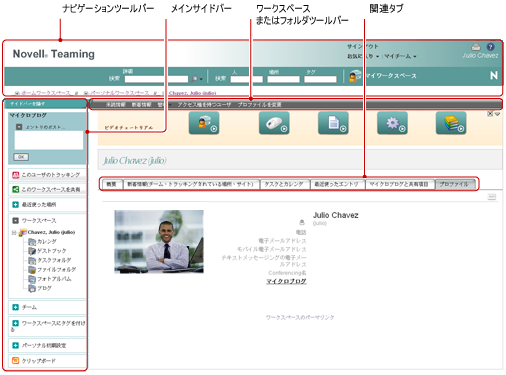Expand the 最近使った場所 section
This screenshot has width=506, height=375.
(x=15, y=204)
